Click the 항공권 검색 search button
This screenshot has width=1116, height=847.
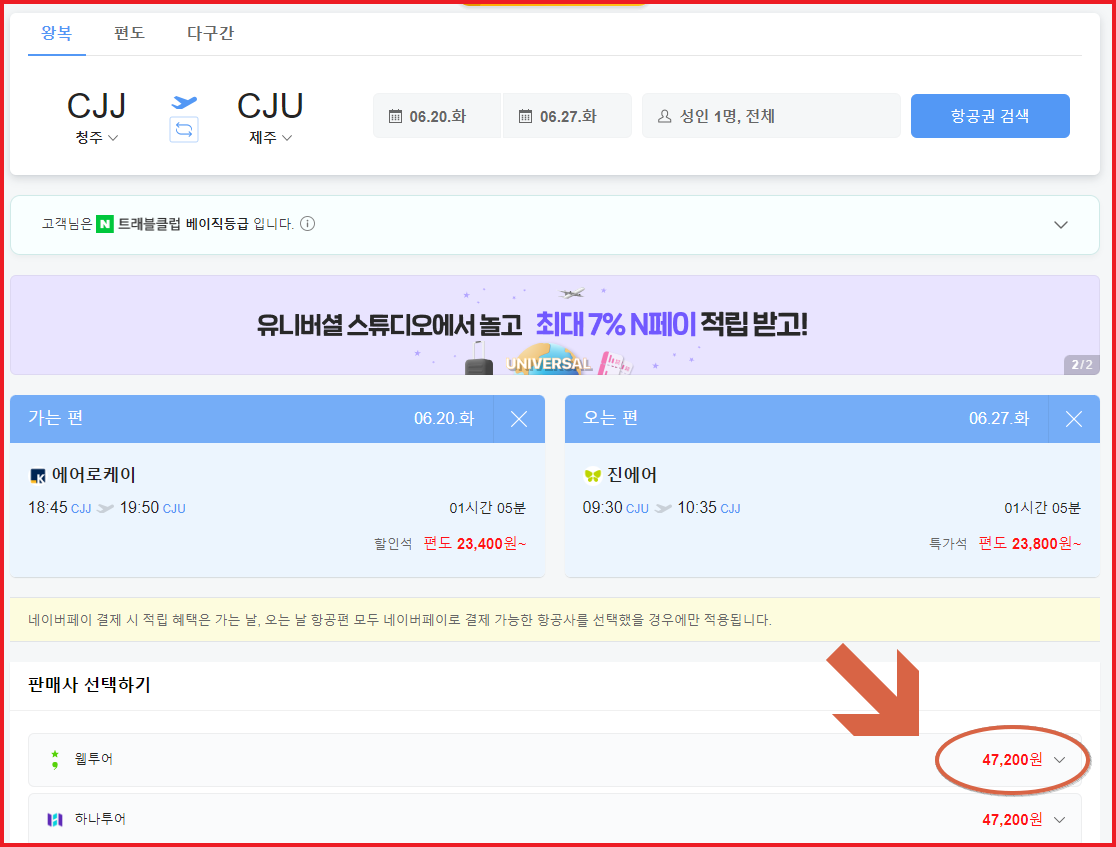click(x=990, y=116)
